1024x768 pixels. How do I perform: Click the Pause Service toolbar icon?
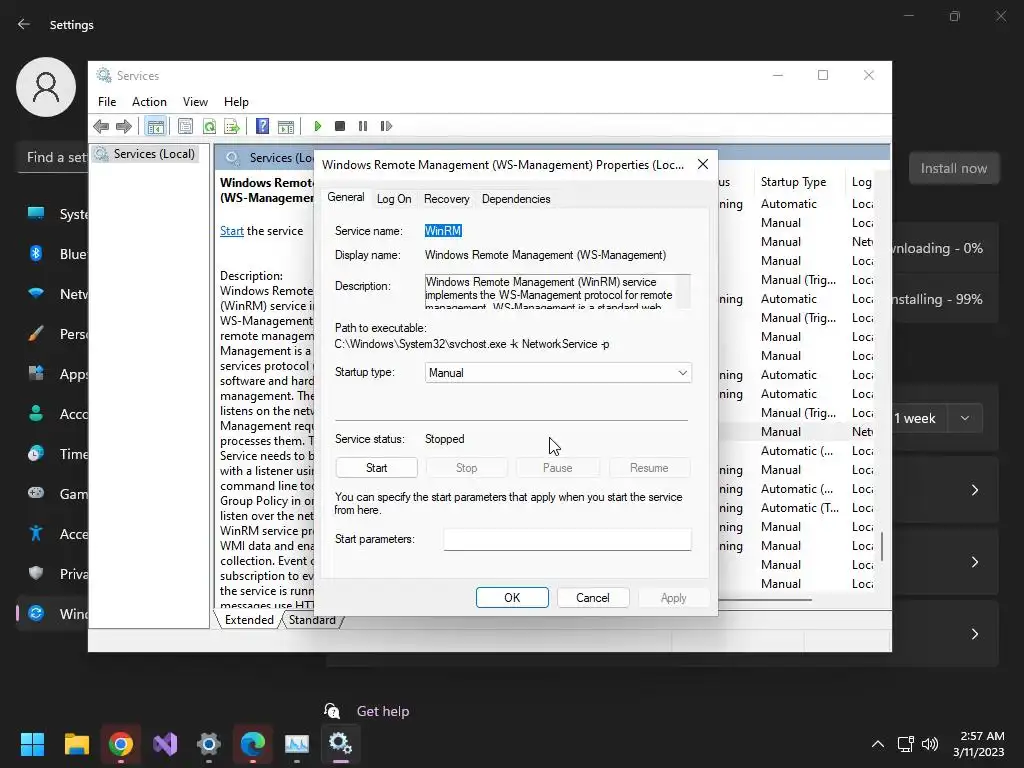point(363,126)
